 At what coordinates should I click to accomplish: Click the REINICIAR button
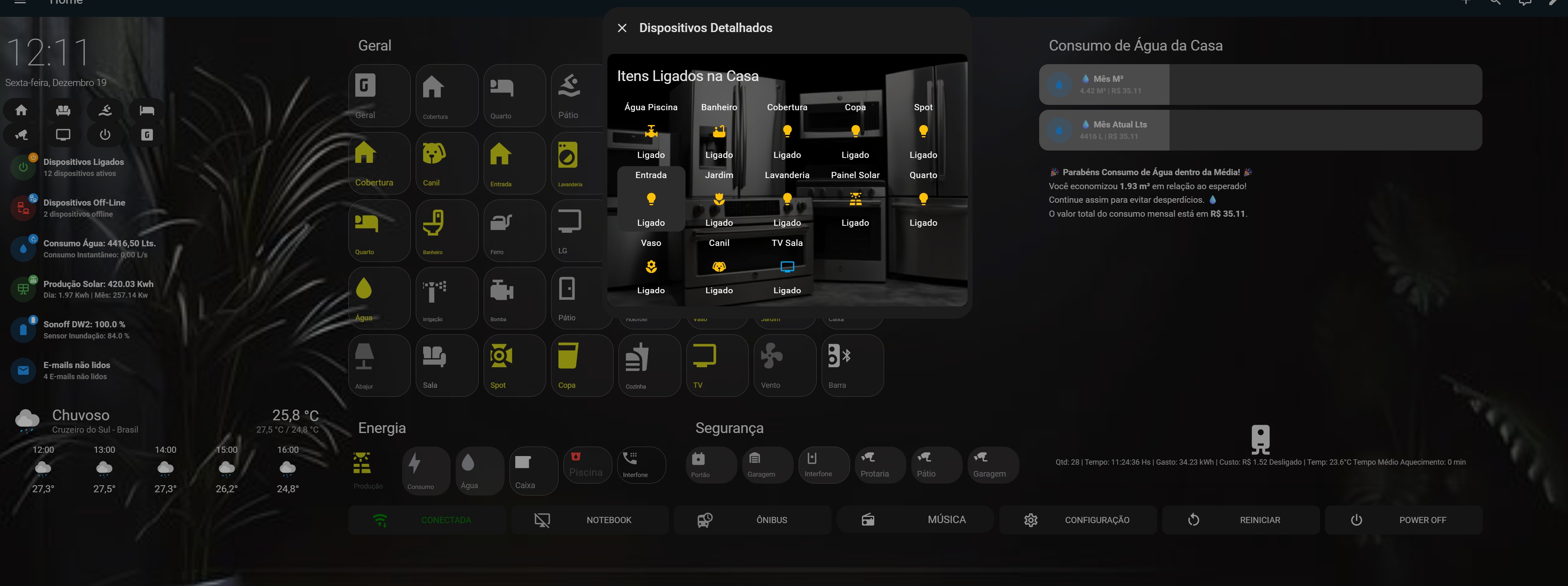1241,520
